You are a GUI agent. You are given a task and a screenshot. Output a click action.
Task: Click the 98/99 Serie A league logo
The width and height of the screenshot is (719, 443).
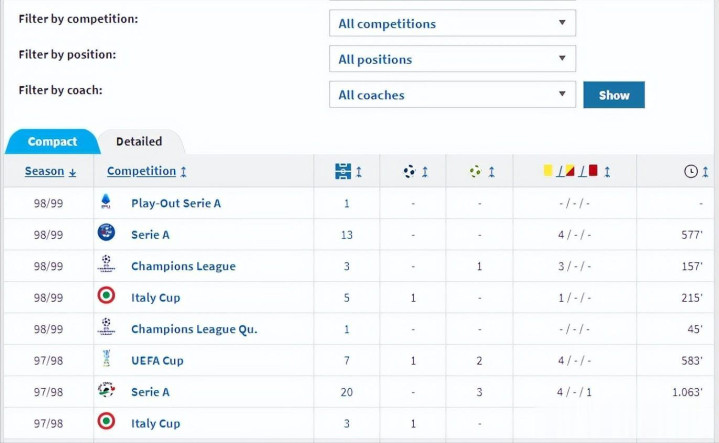(x=106, y=233)
